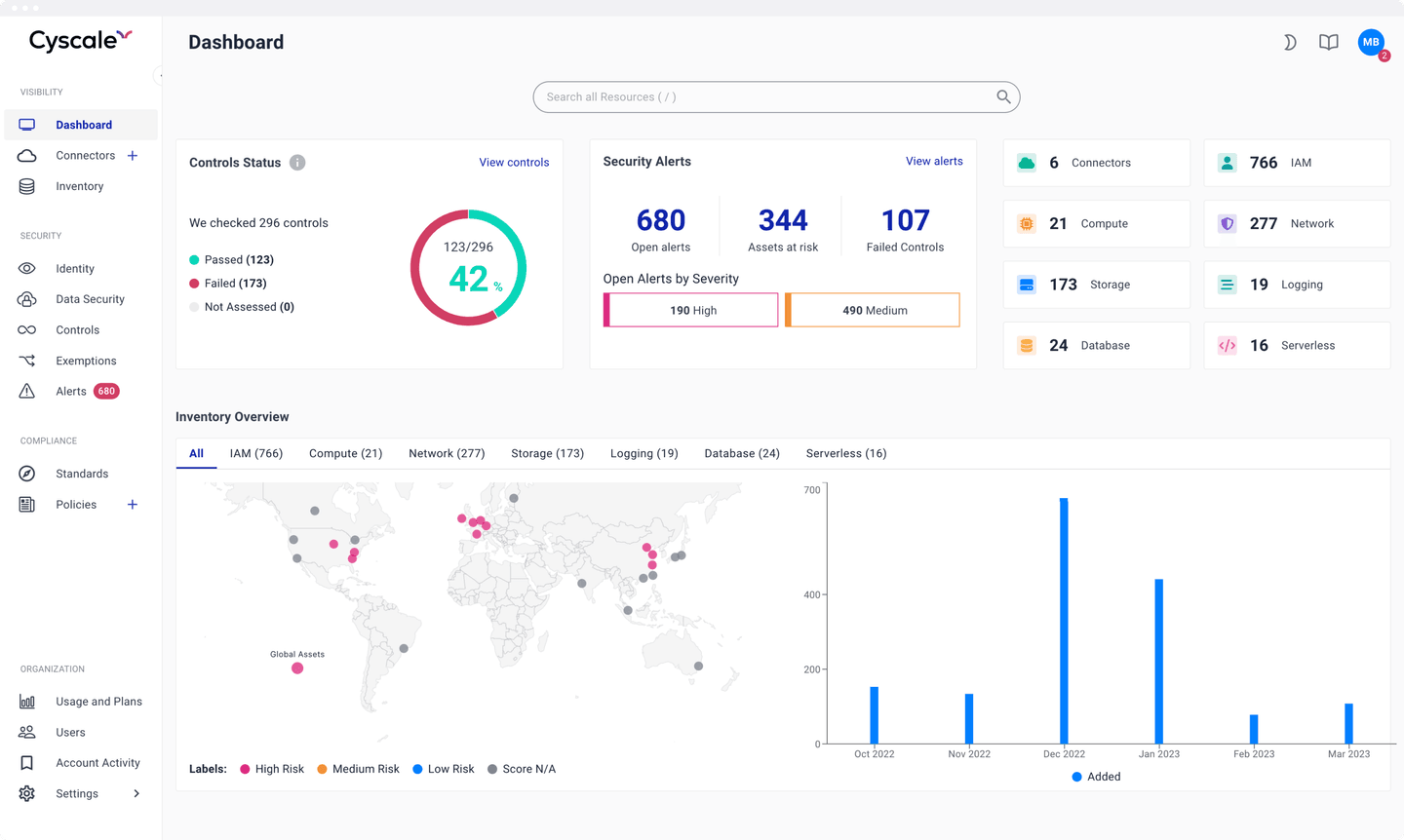Click the View controls link
Screen dimensions: 1404x840
[x=514, y=162]
